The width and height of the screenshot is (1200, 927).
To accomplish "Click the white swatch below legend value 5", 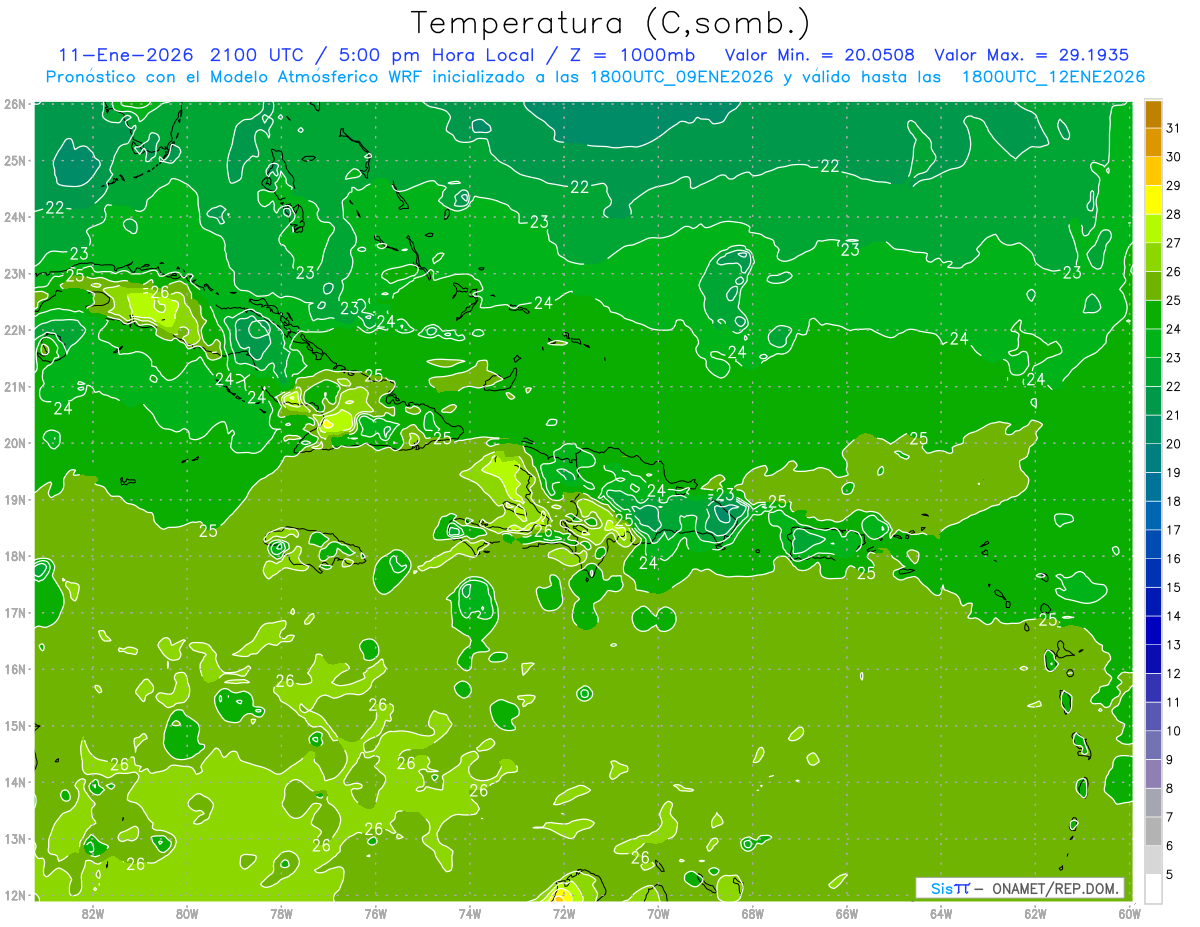I will pyautogui.click(x=1154, y=888).
